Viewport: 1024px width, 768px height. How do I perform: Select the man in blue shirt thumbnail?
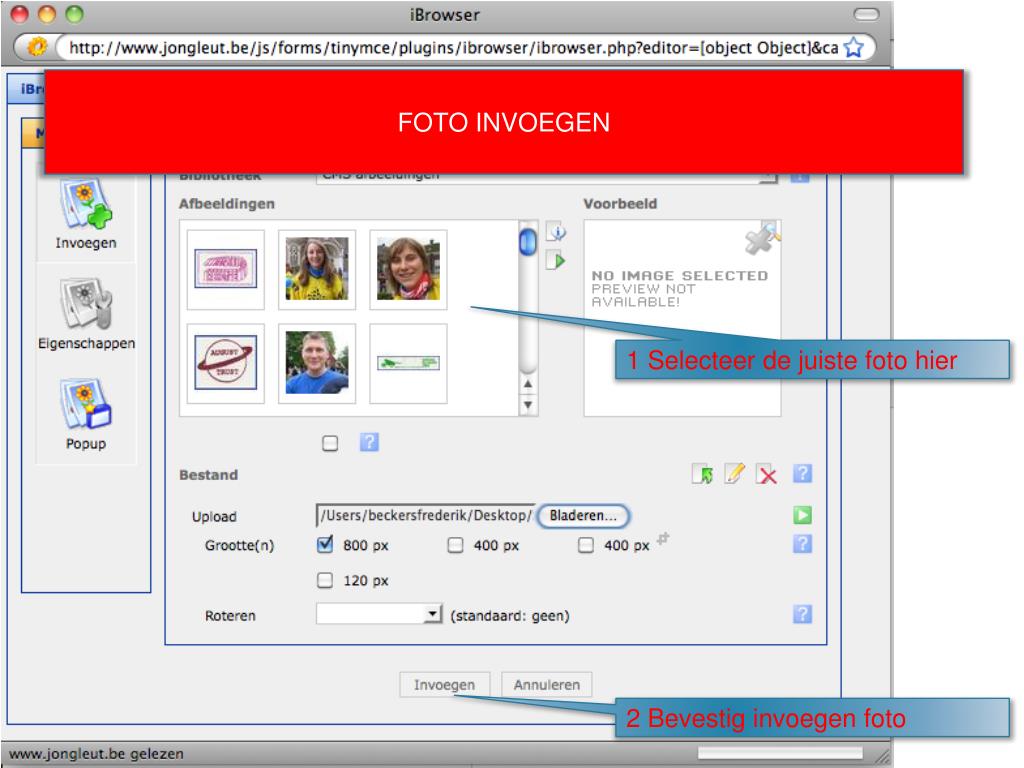click(x=317, y=363)
